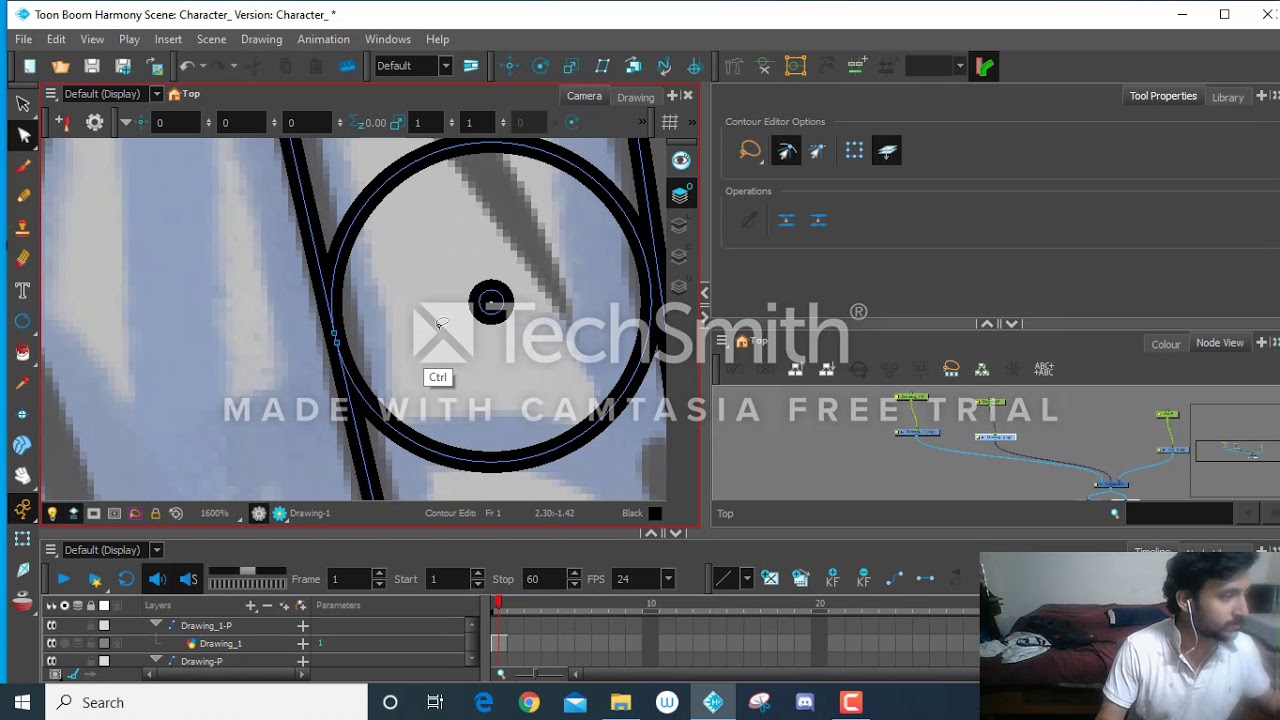Viewport: 1280px width, 720px height.
Task: Click the red playhead frame marker
Action: click(x=498, y=603)
